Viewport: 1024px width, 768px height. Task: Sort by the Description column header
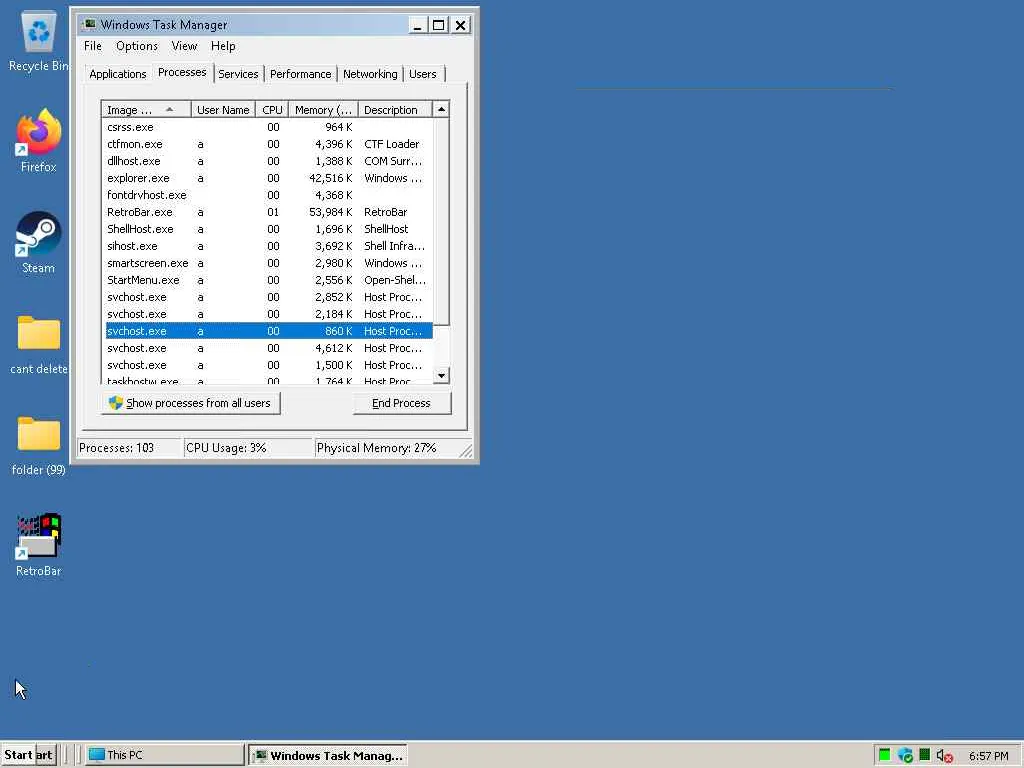pos(394,110)
